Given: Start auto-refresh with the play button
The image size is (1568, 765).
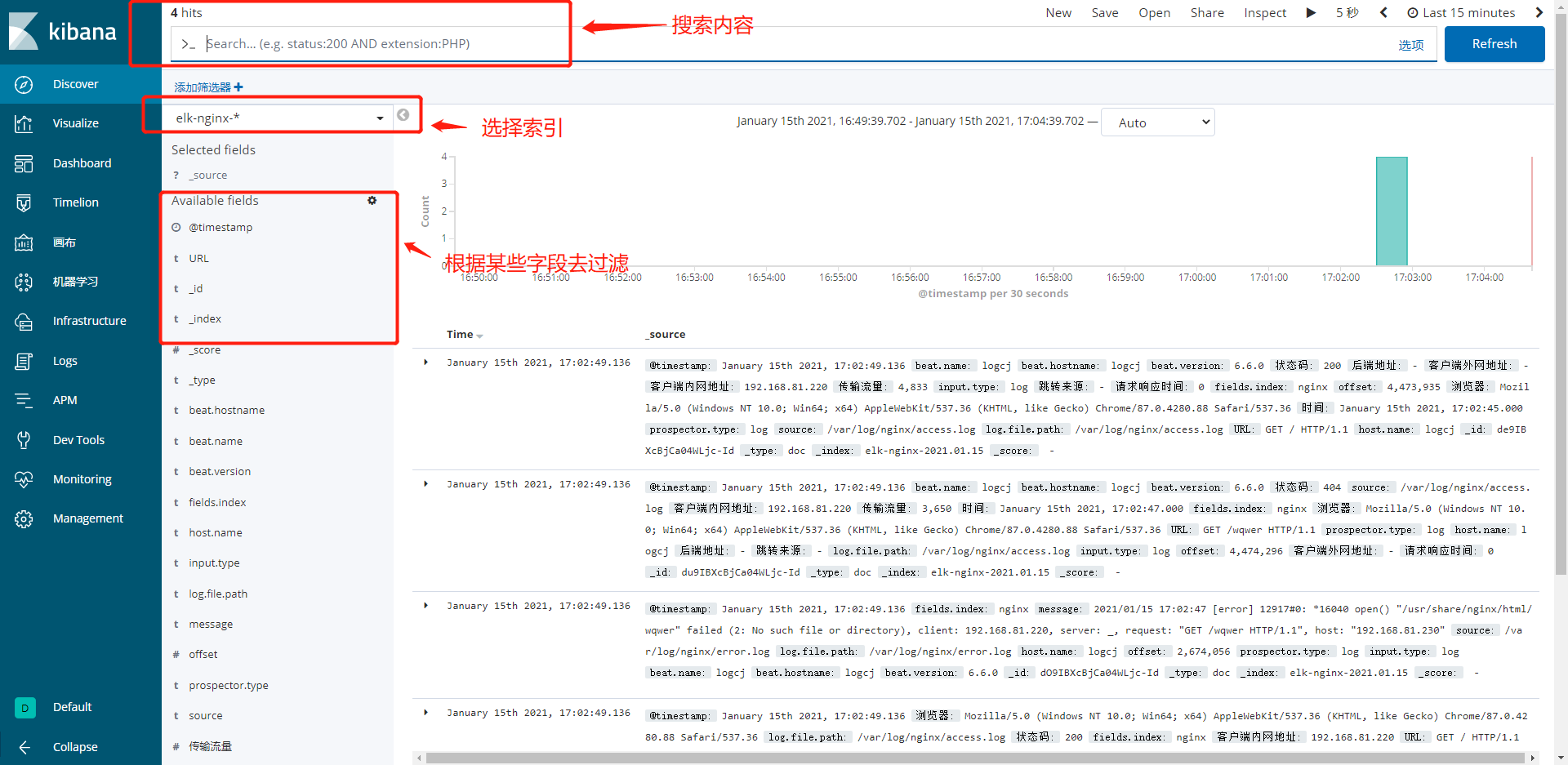Looking at the screenshot, I should (x=1311, y=12).
